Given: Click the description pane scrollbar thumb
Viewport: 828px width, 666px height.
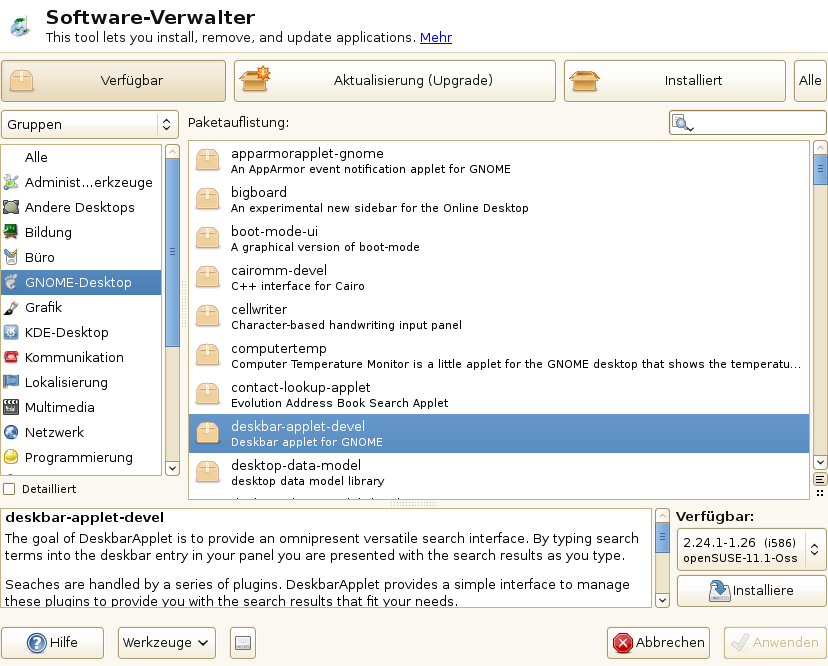Looking at the screenshot, I should [x=662, y=538].
